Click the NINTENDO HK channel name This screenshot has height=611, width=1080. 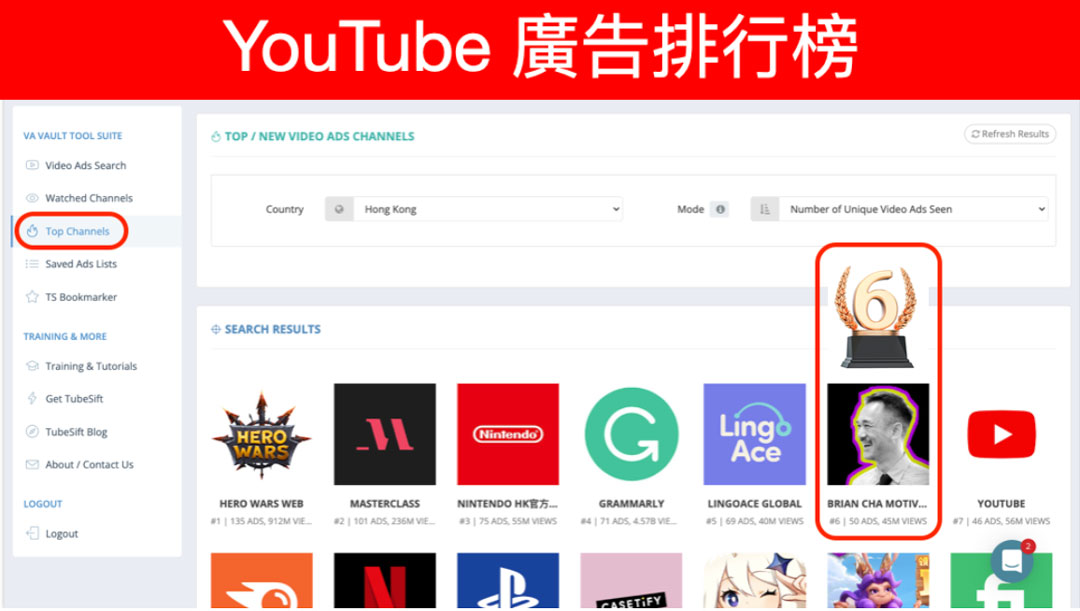pos(508,504)
